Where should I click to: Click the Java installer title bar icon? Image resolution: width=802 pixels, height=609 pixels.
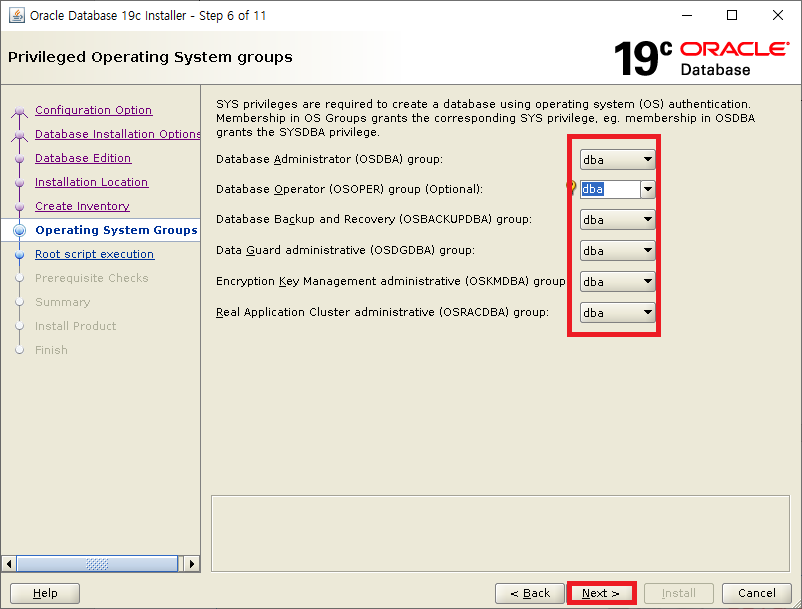(17, 15)
